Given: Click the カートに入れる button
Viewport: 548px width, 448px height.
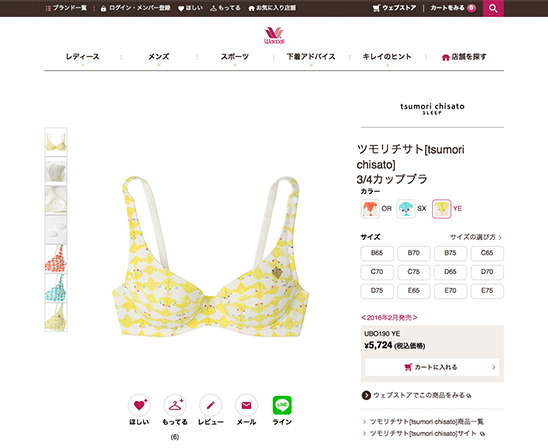Looking at the screenshot, I should point(432,367).
